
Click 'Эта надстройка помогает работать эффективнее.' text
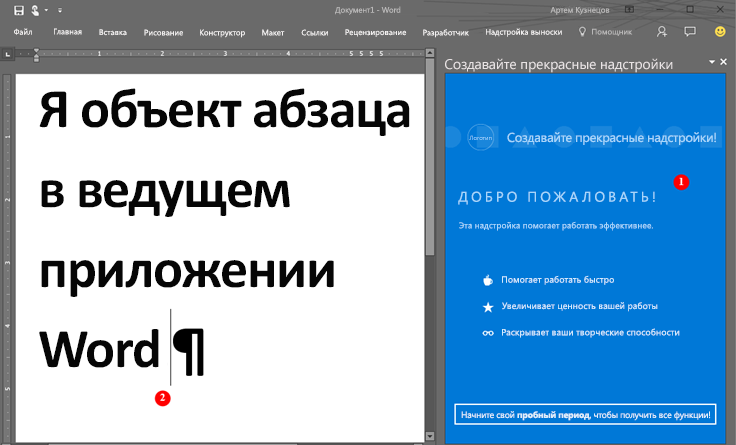(556, 226)
